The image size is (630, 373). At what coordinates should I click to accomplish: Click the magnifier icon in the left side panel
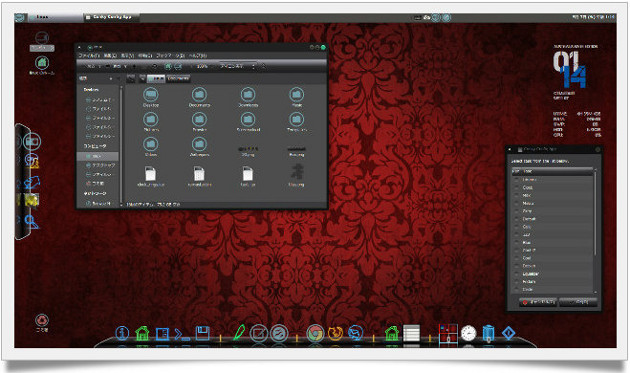coord(31,221)
